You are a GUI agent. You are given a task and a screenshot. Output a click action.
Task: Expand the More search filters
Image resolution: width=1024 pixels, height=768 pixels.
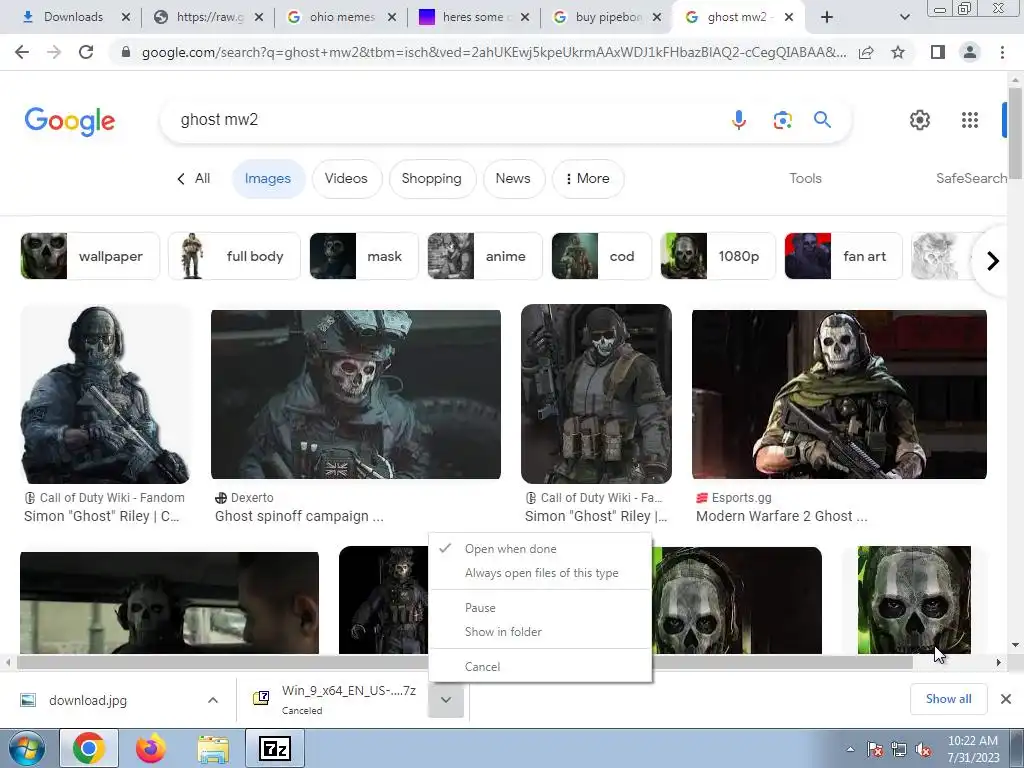(588, 178)
